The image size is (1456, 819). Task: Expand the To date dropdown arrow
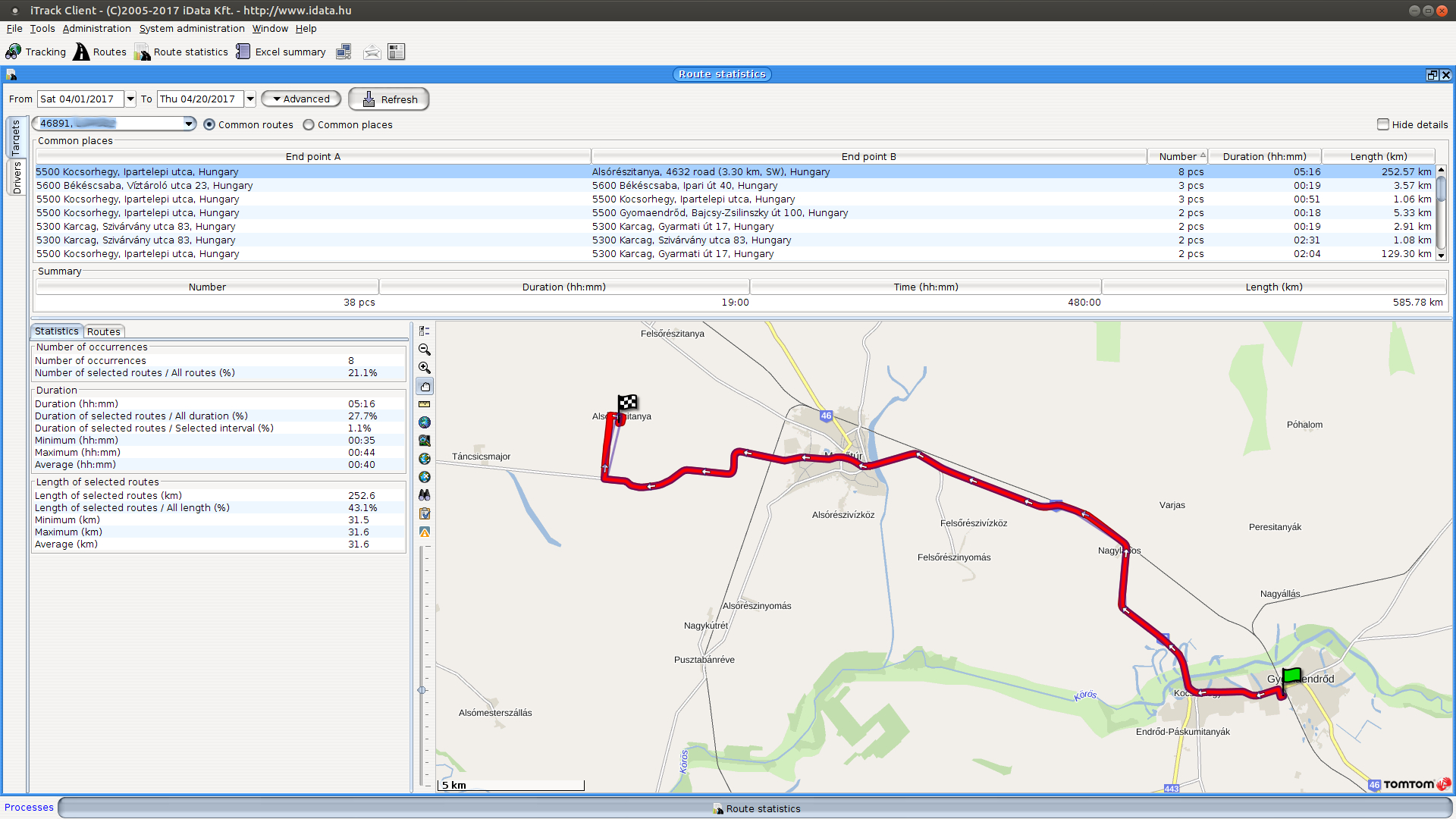pyautogui.click(x=250, y=99)
